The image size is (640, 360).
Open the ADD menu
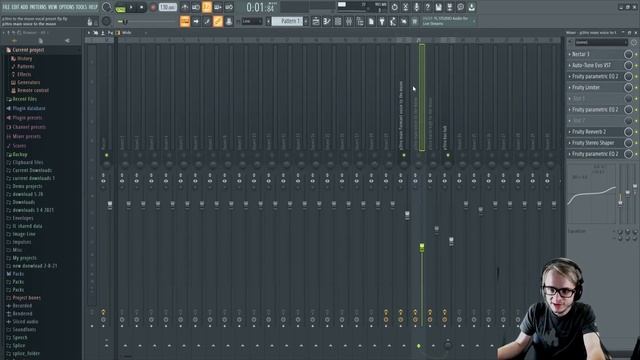(x=24, y=7)
